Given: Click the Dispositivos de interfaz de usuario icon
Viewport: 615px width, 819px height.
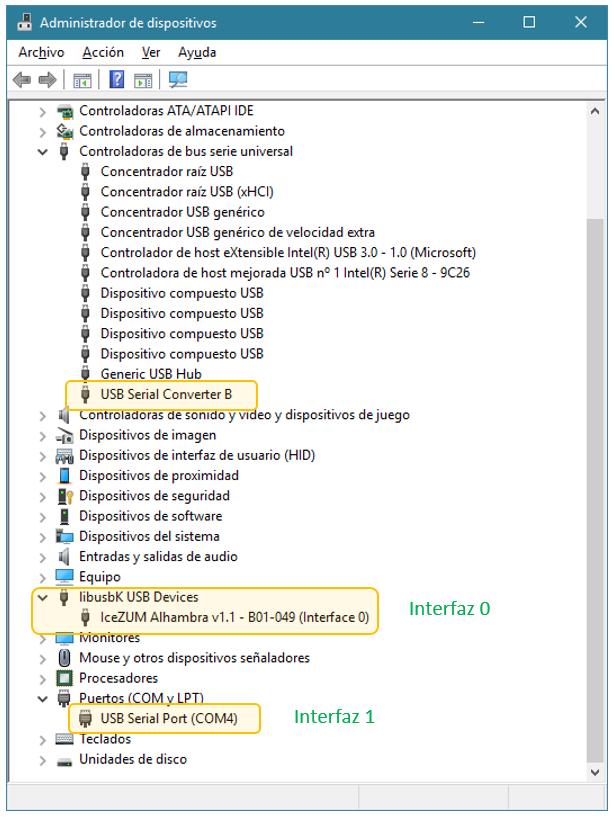Looking at the screenshot, I should (65, 455).
